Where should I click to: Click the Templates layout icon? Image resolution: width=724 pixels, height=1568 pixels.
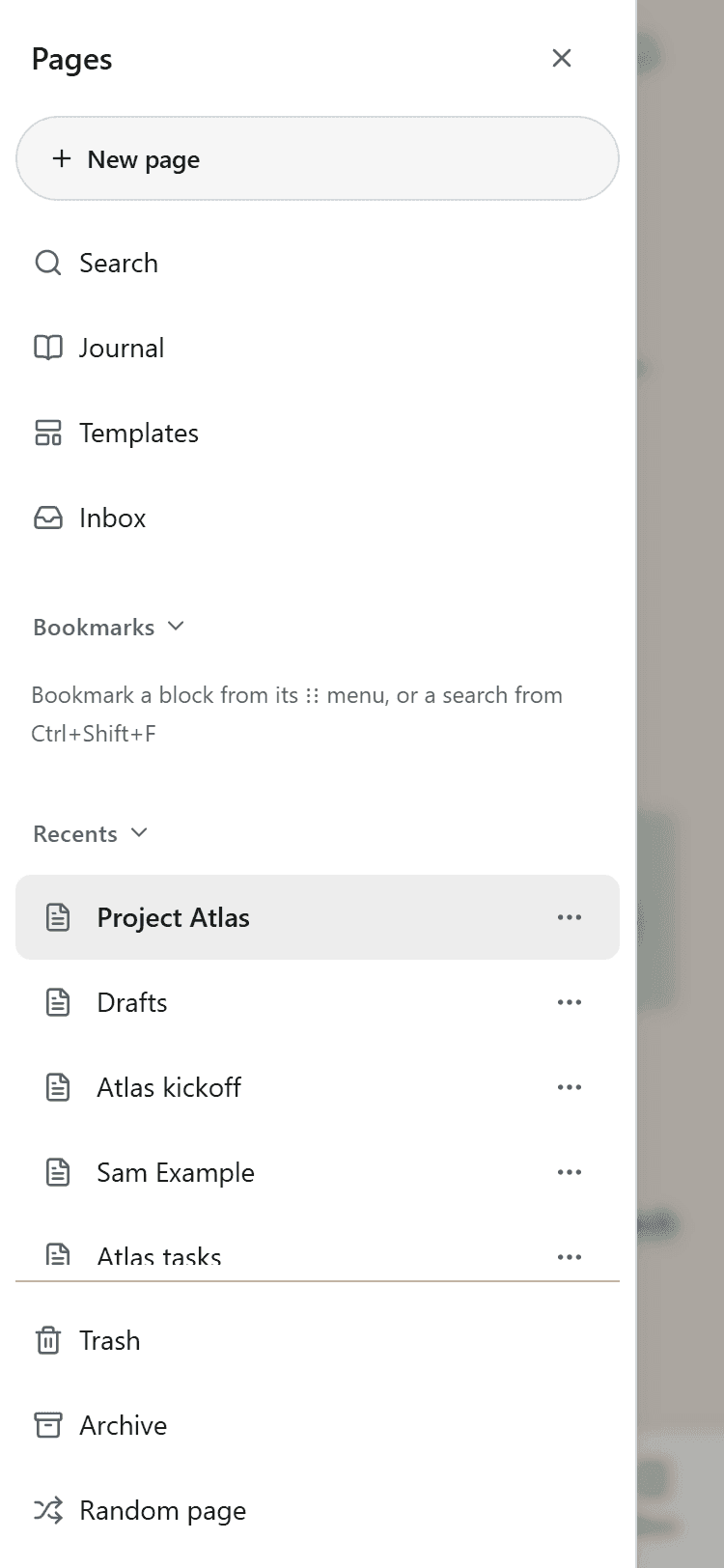[x=48, y=433]
